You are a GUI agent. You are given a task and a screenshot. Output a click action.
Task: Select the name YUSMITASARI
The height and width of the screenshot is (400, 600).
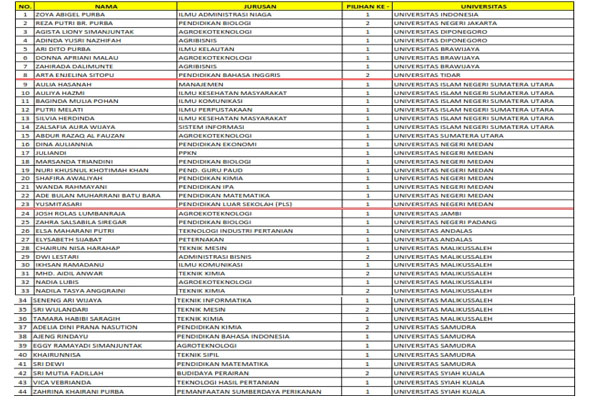click(x=59, y=204)
